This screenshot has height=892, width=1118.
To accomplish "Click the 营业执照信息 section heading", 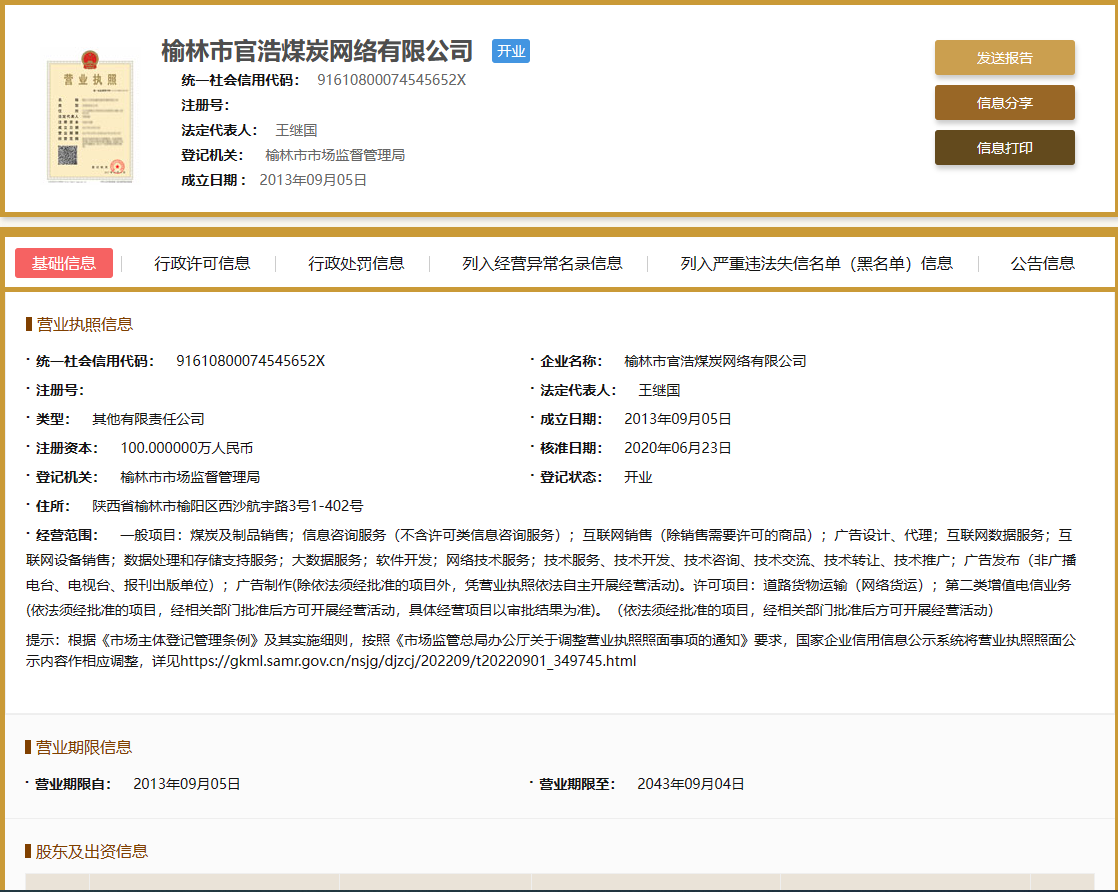I will [85, 324].
